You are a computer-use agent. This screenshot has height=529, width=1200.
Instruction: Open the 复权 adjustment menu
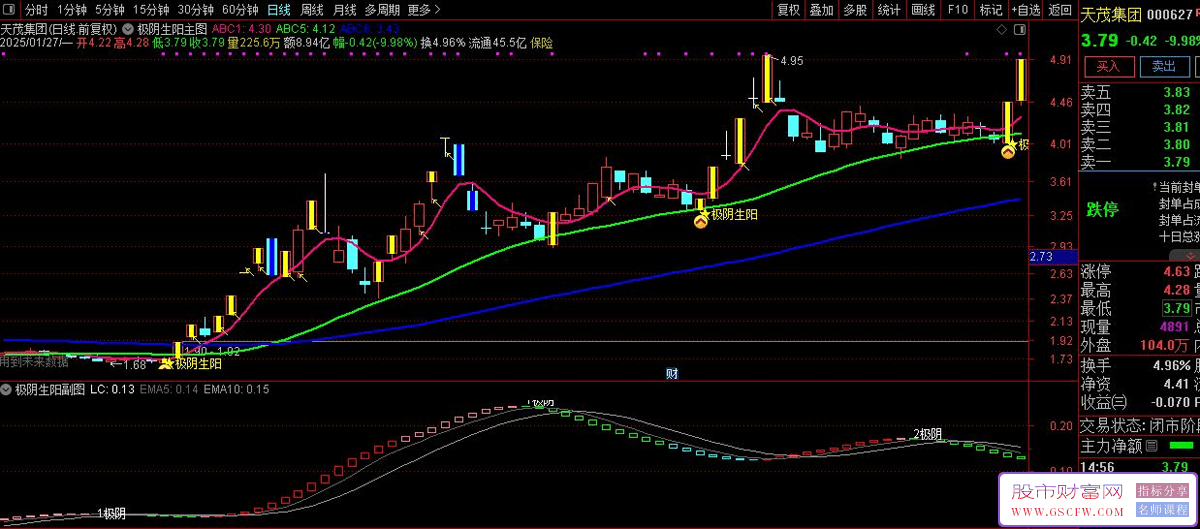pyautogui.click(x=788, y=10)
